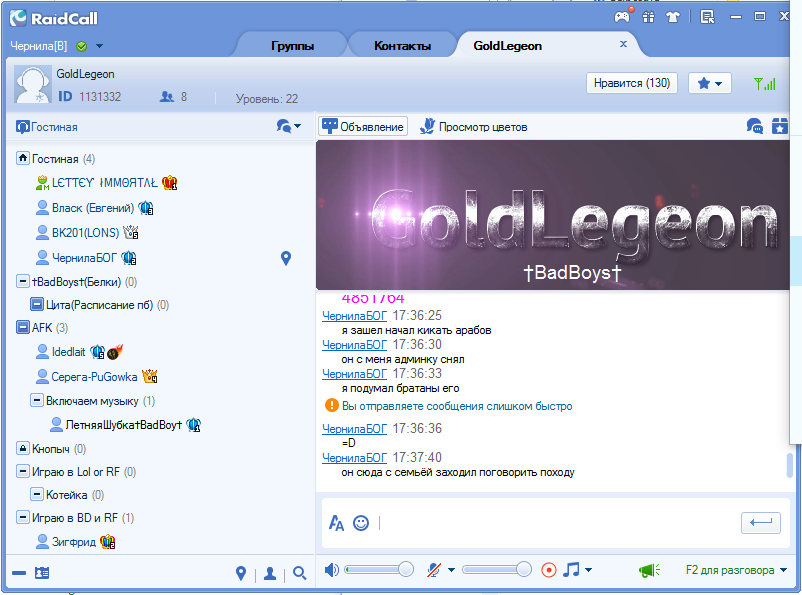Click the chat scrollbar thumb
The height and width of the screenshot is (595, 802).
(790, 465)
